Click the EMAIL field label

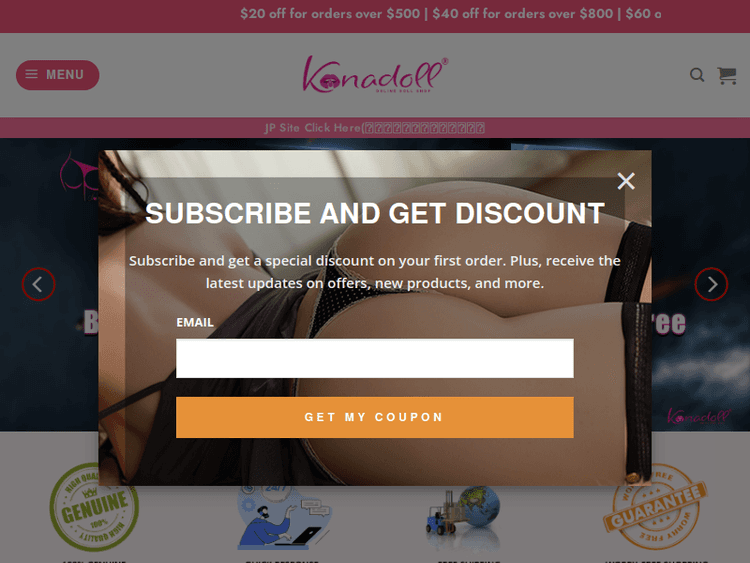click(195, 322)
